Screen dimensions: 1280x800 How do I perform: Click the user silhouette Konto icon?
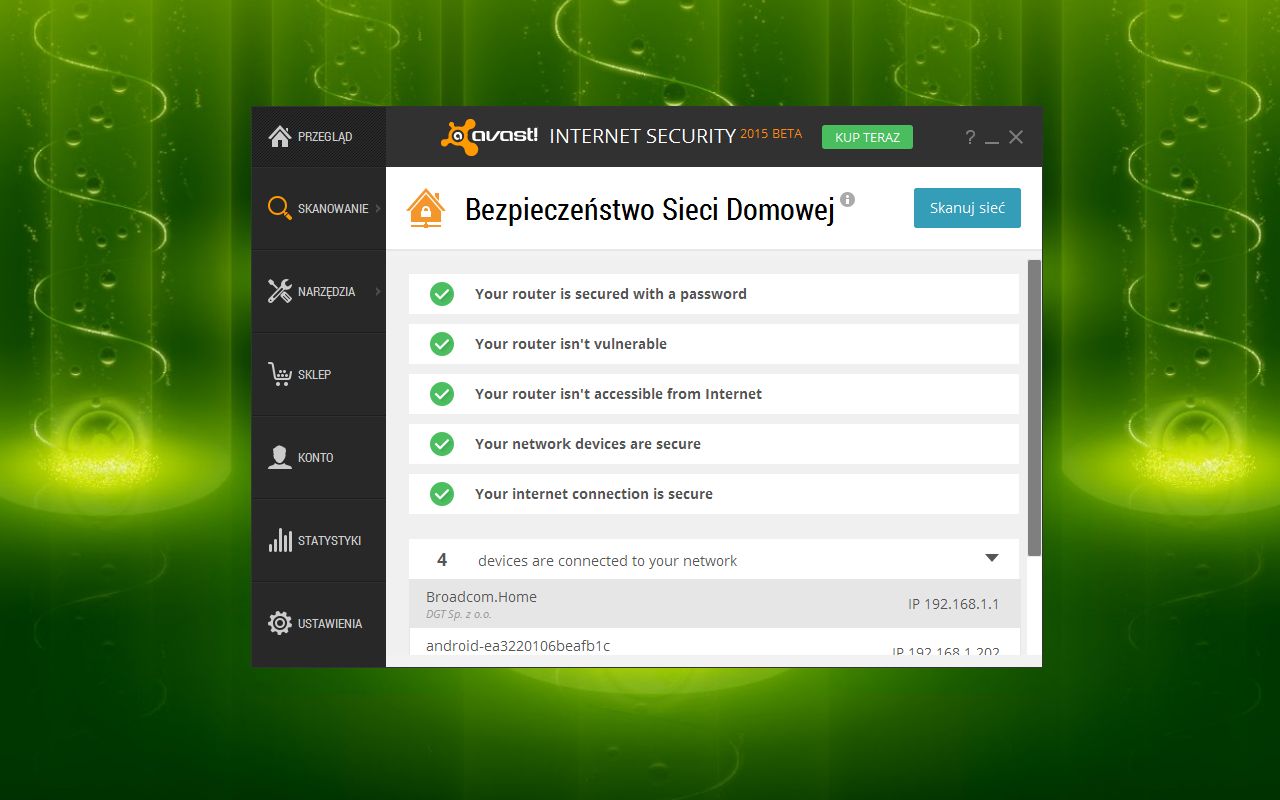pos(280,457)
